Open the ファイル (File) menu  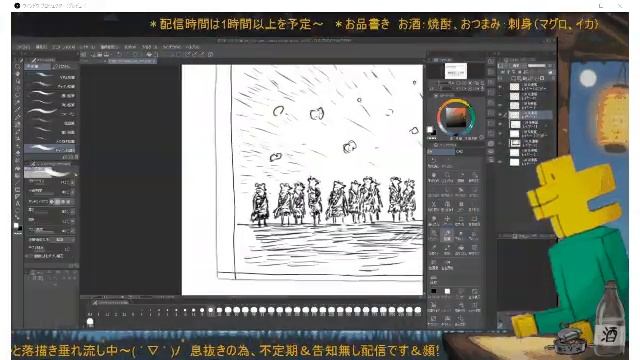click(23, 47)
